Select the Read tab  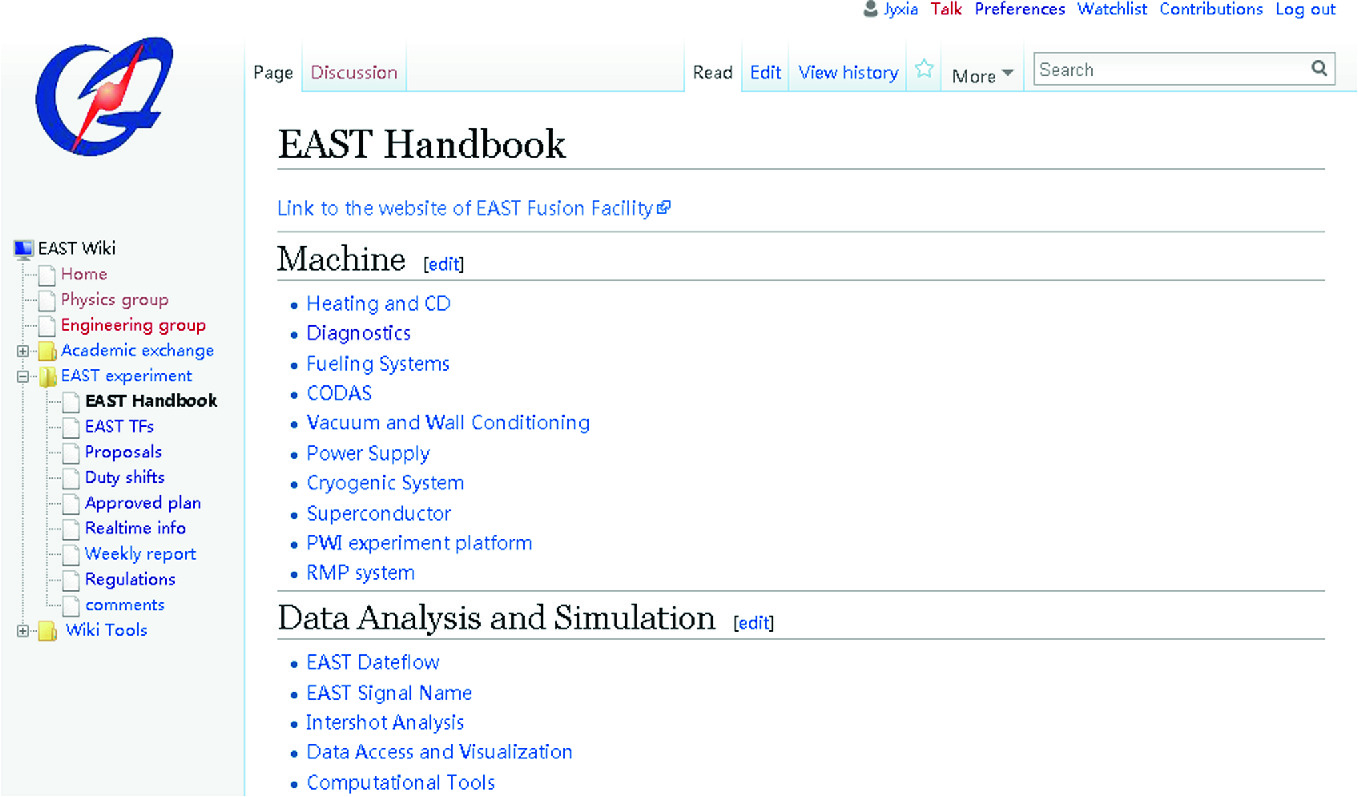point(713,72)
